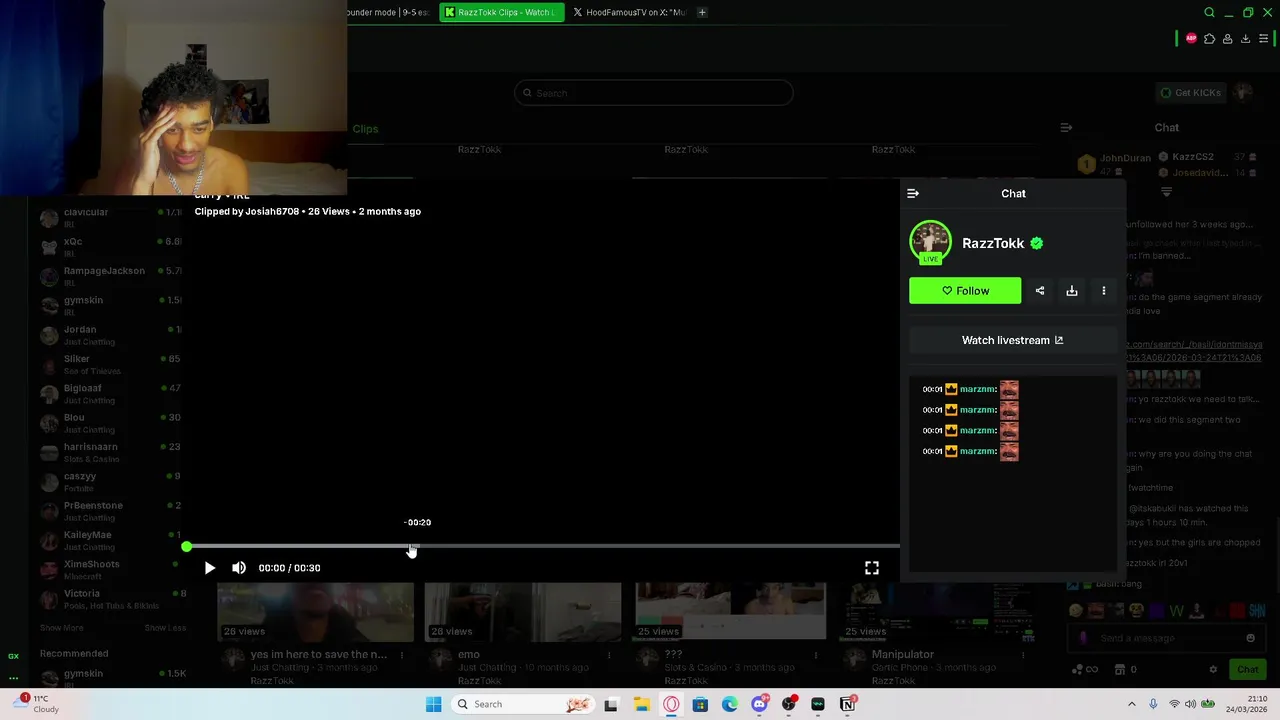Expand the chat leaderboard chevron
This screenshot has width=1280, height=720.
pos(1166,192)
